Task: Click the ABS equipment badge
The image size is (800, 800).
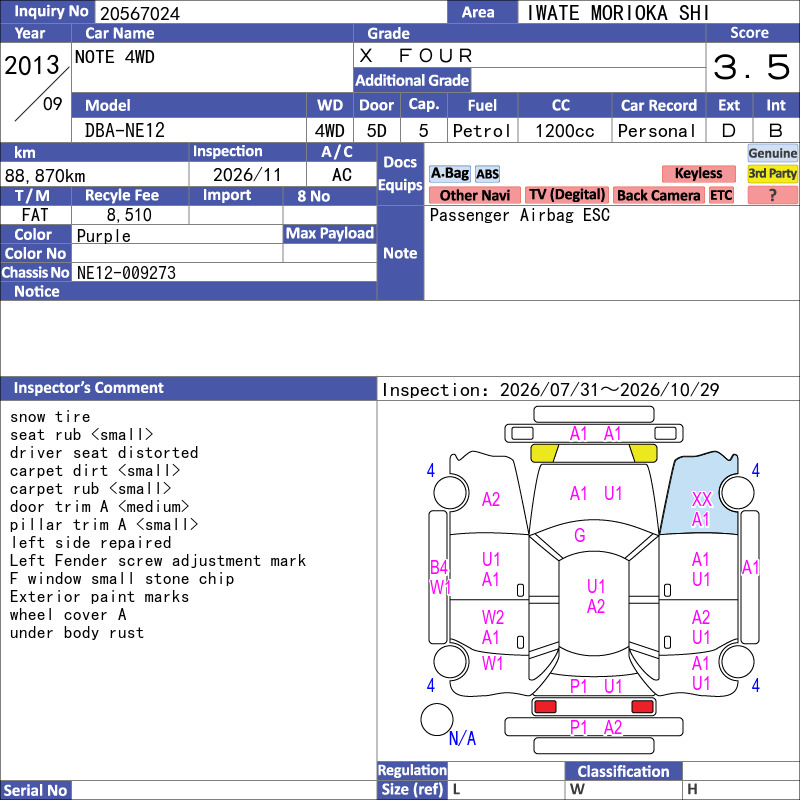Action: tap(487, 174)
